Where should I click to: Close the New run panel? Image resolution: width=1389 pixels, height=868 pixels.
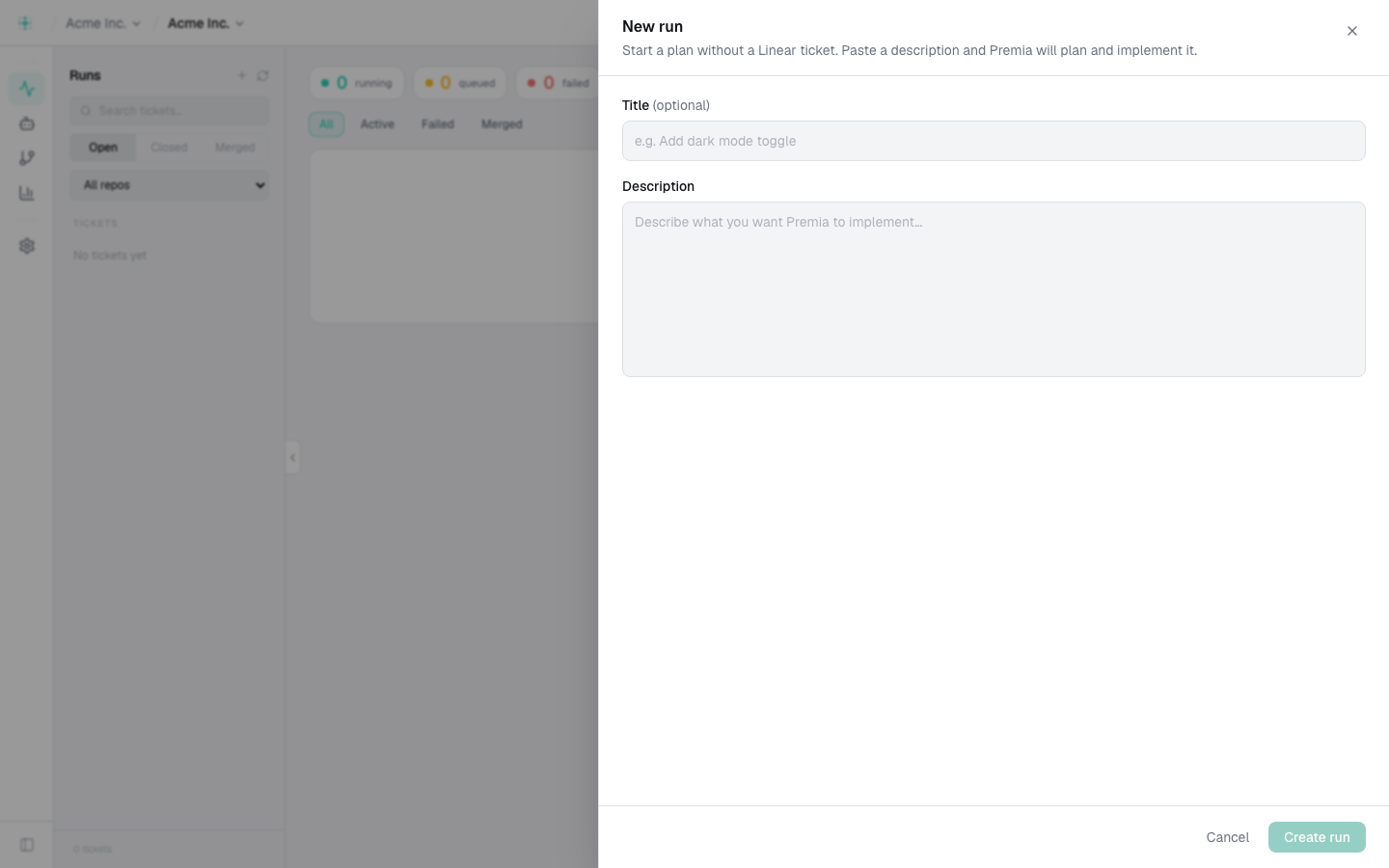1351,31
